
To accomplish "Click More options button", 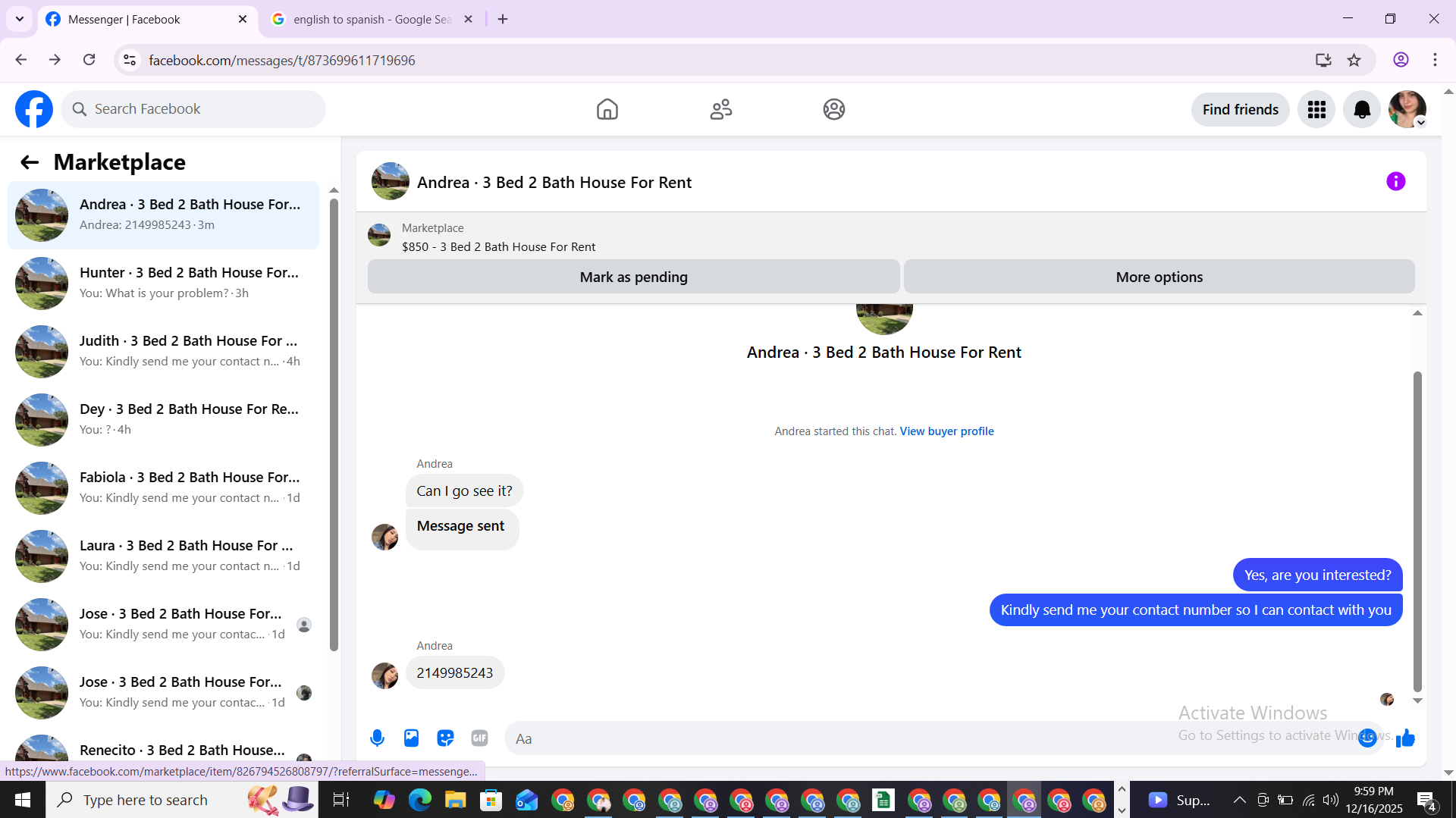I will (1159, 277).
